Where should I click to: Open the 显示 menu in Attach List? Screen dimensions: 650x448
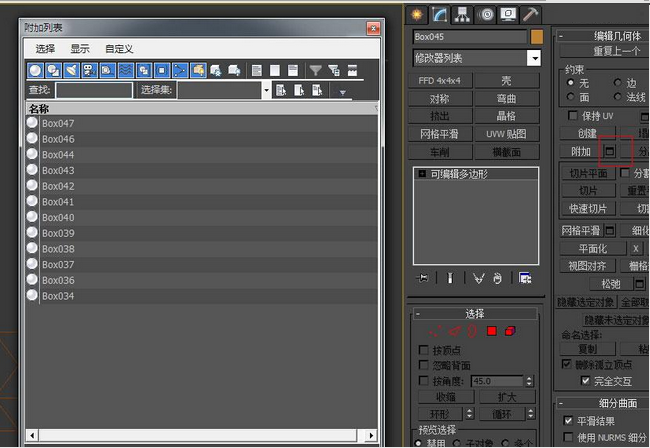[x=80, y=49]
